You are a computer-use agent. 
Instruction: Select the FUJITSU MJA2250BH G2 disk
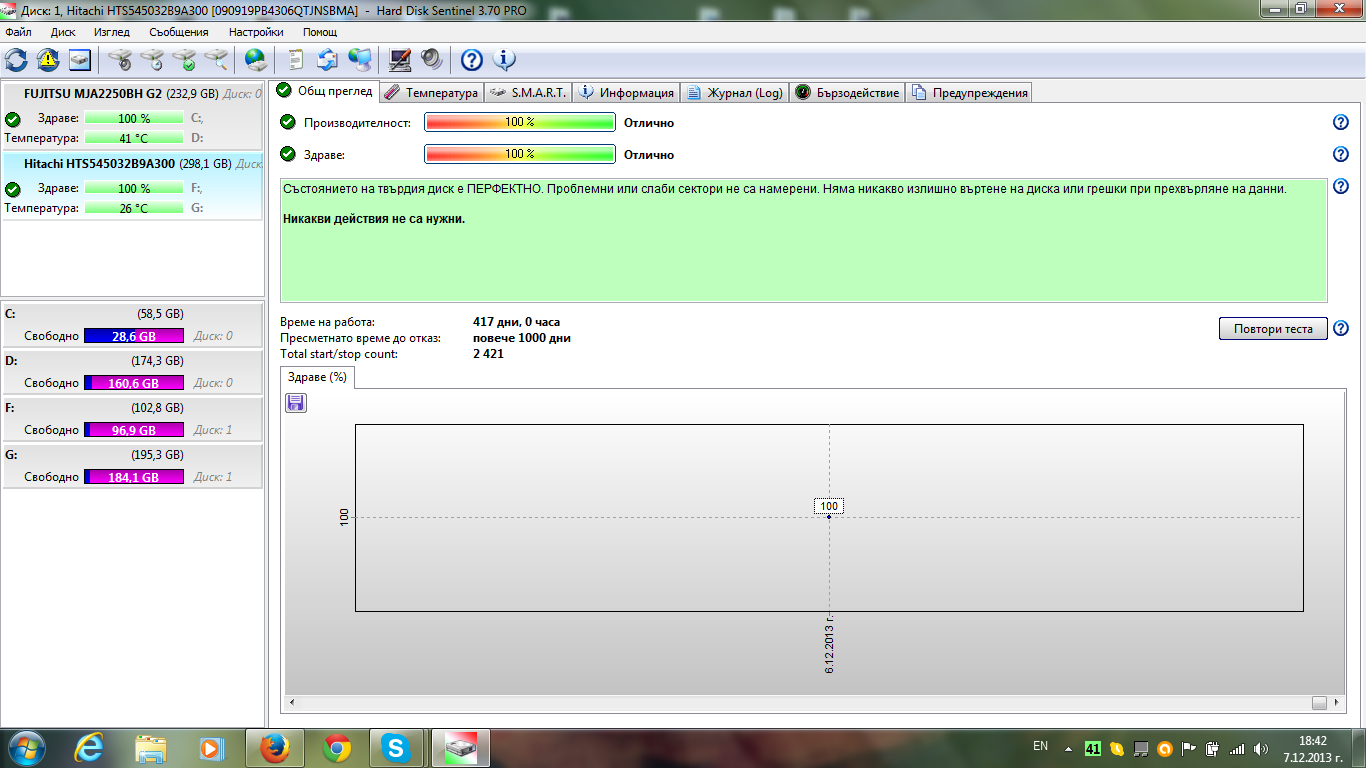pos(132,115)
